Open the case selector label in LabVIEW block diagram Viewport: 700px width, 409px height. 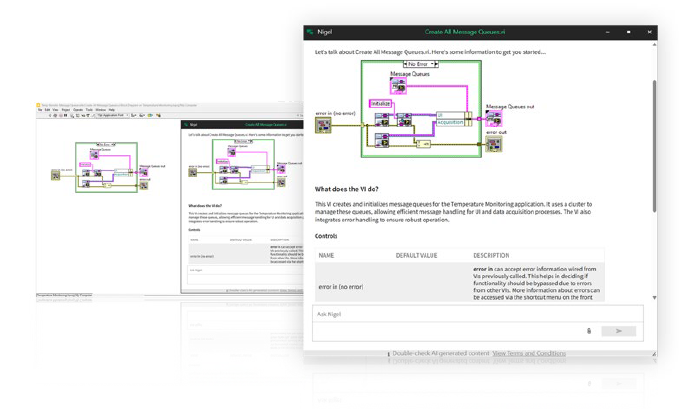[106, 145]
